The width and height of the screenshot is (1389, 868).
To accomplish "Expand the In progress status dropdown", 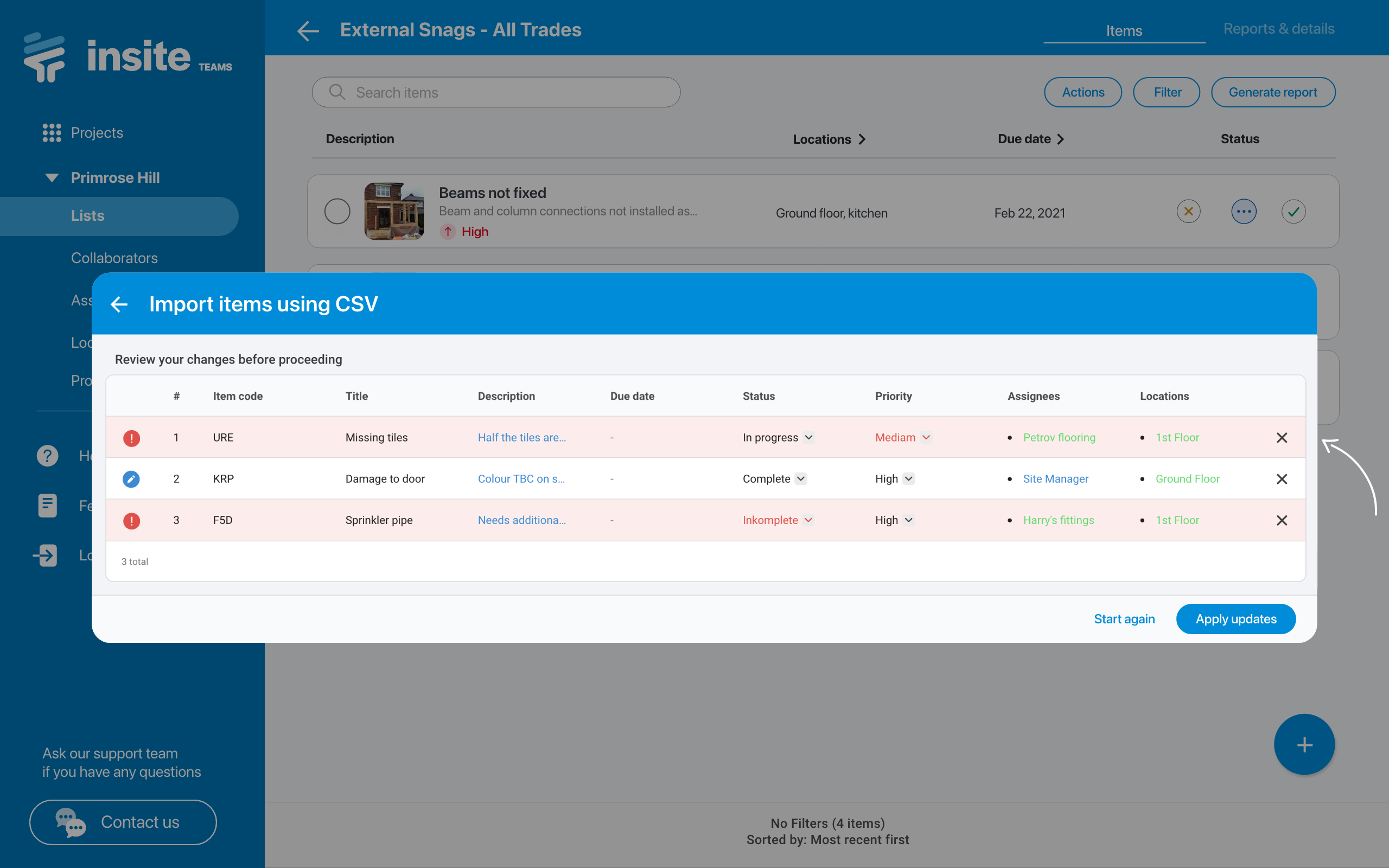I will (x=808, y=437).
